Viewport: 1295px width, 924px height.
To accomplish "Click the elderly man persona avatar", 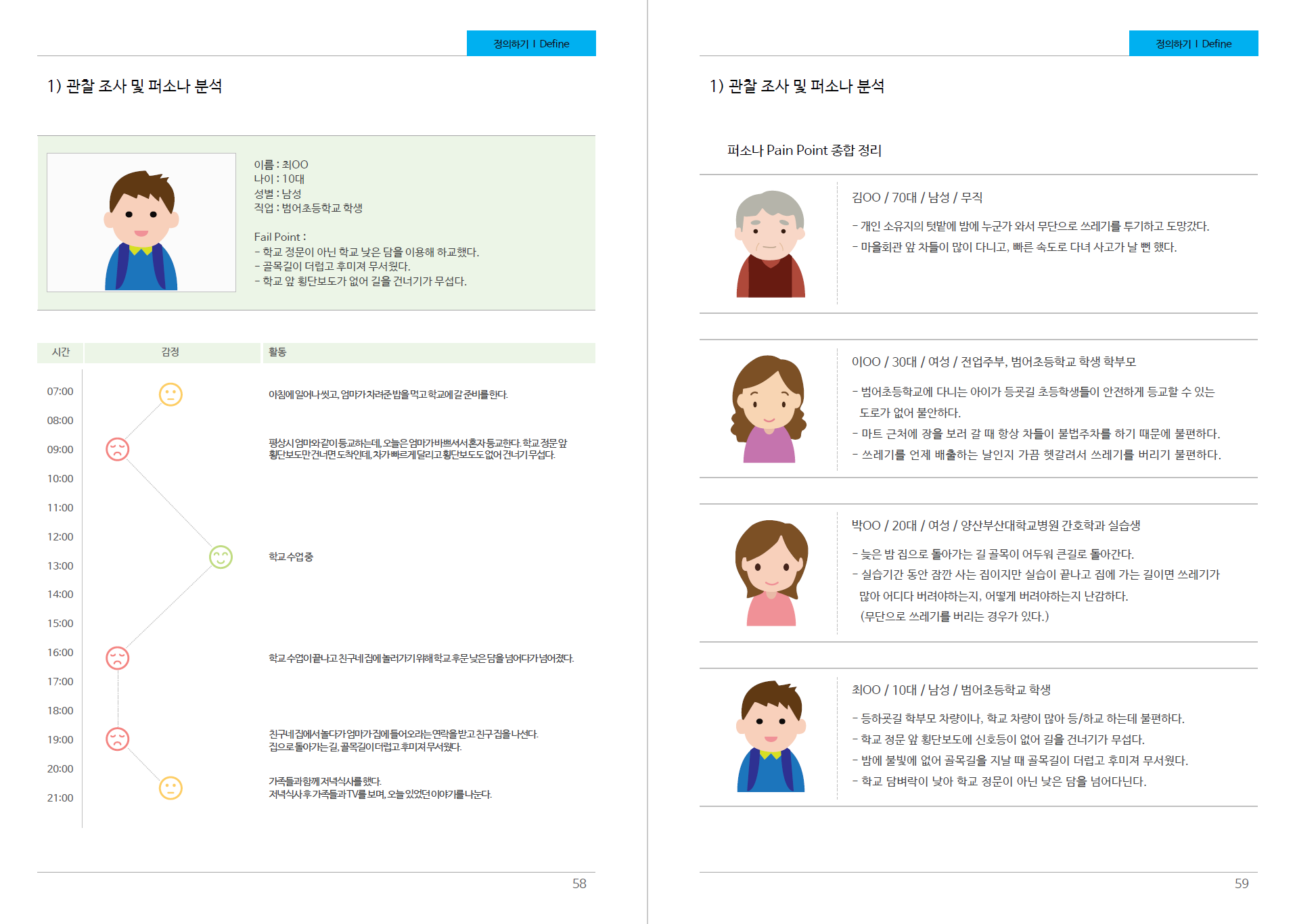I will point(770,244).
